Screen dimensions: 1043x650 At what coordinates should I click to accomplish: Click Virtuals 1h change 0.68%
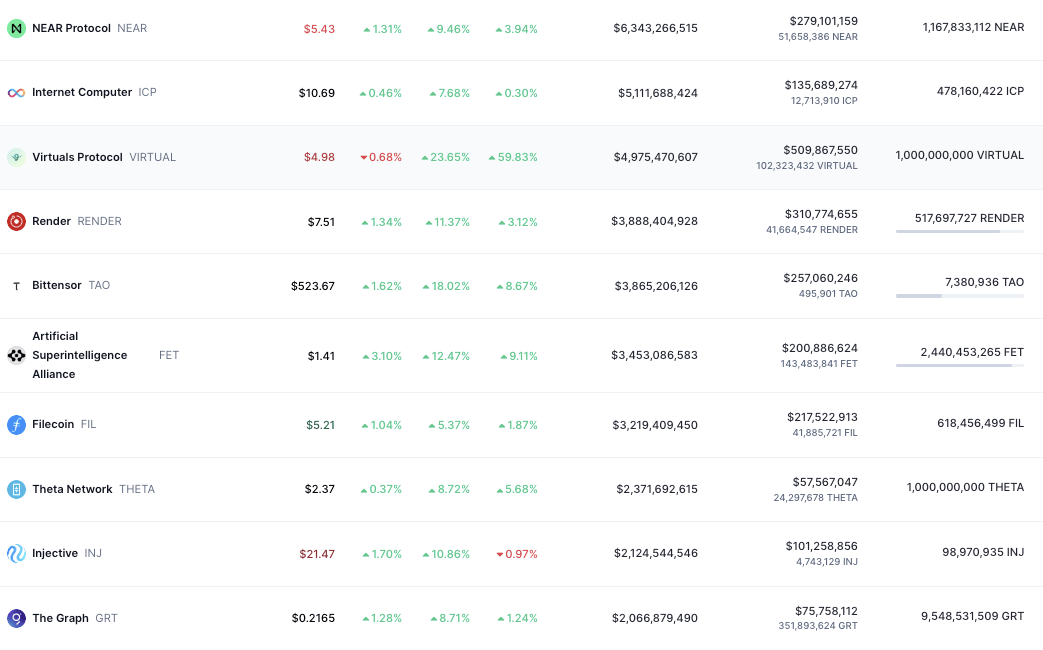[381, 157]
